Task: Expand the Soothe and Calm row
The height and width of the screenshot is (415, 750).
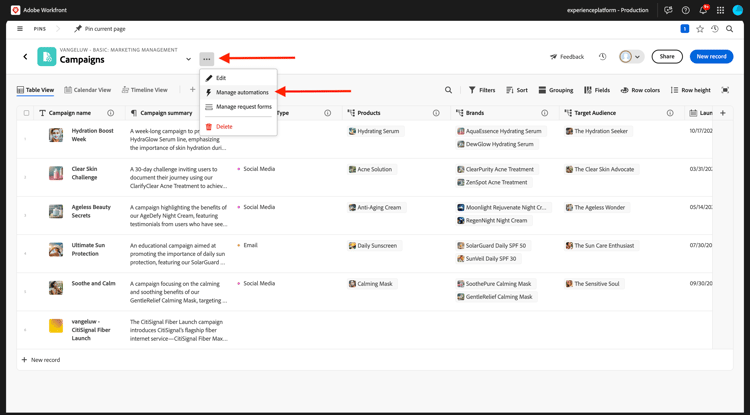Action: click(25, 292)
